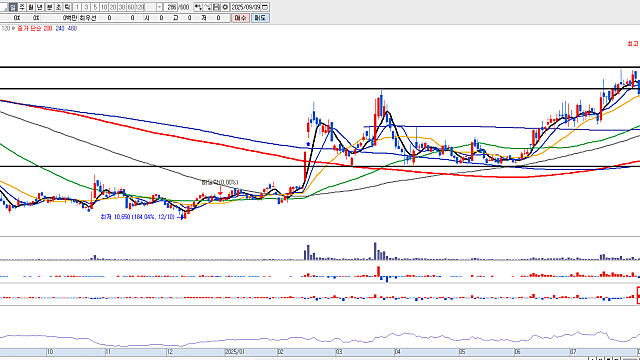Click the compress/expand chart arrows icon
This screenshot has height=360, width=640.
tap(198, 7)
